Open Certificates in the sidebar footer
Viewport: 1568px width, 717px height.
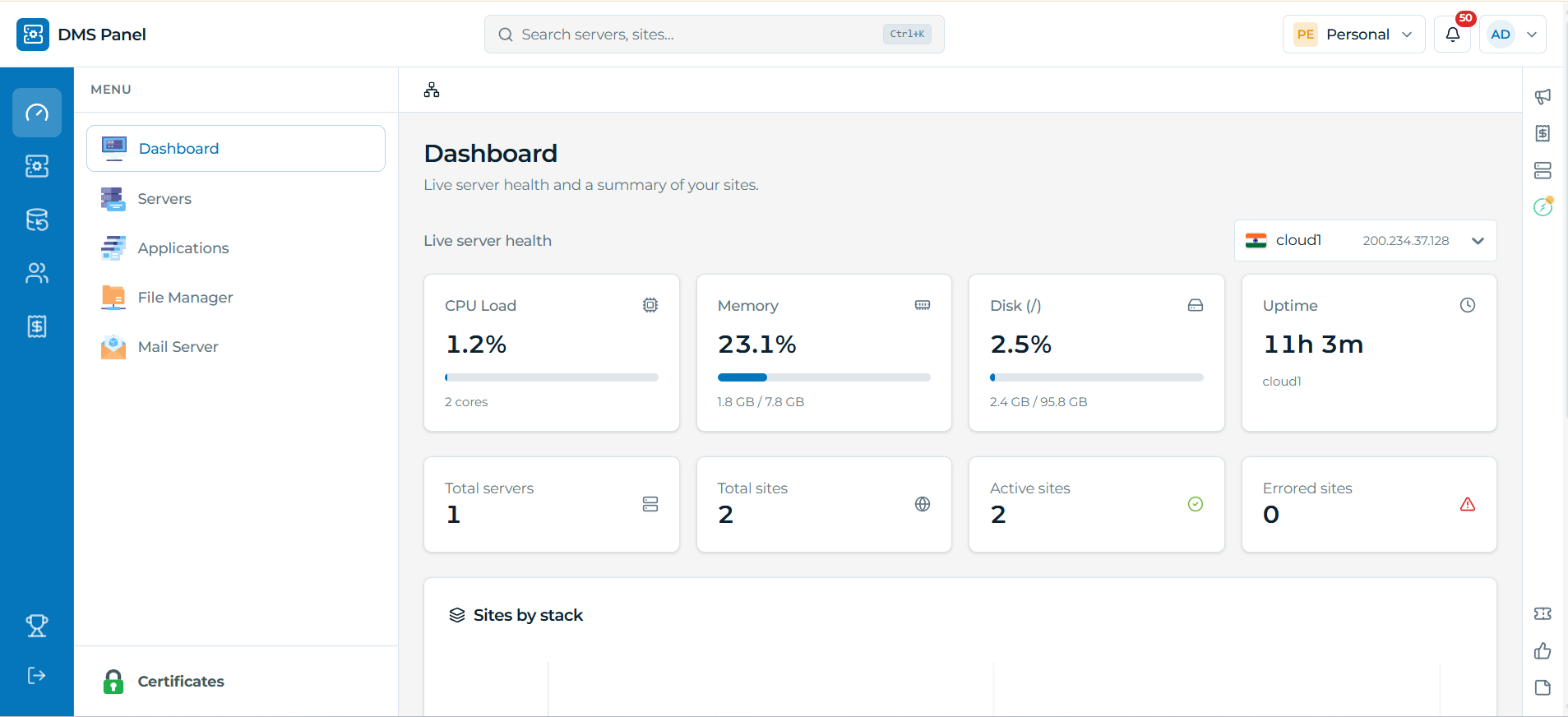click(x=236, y=682)
